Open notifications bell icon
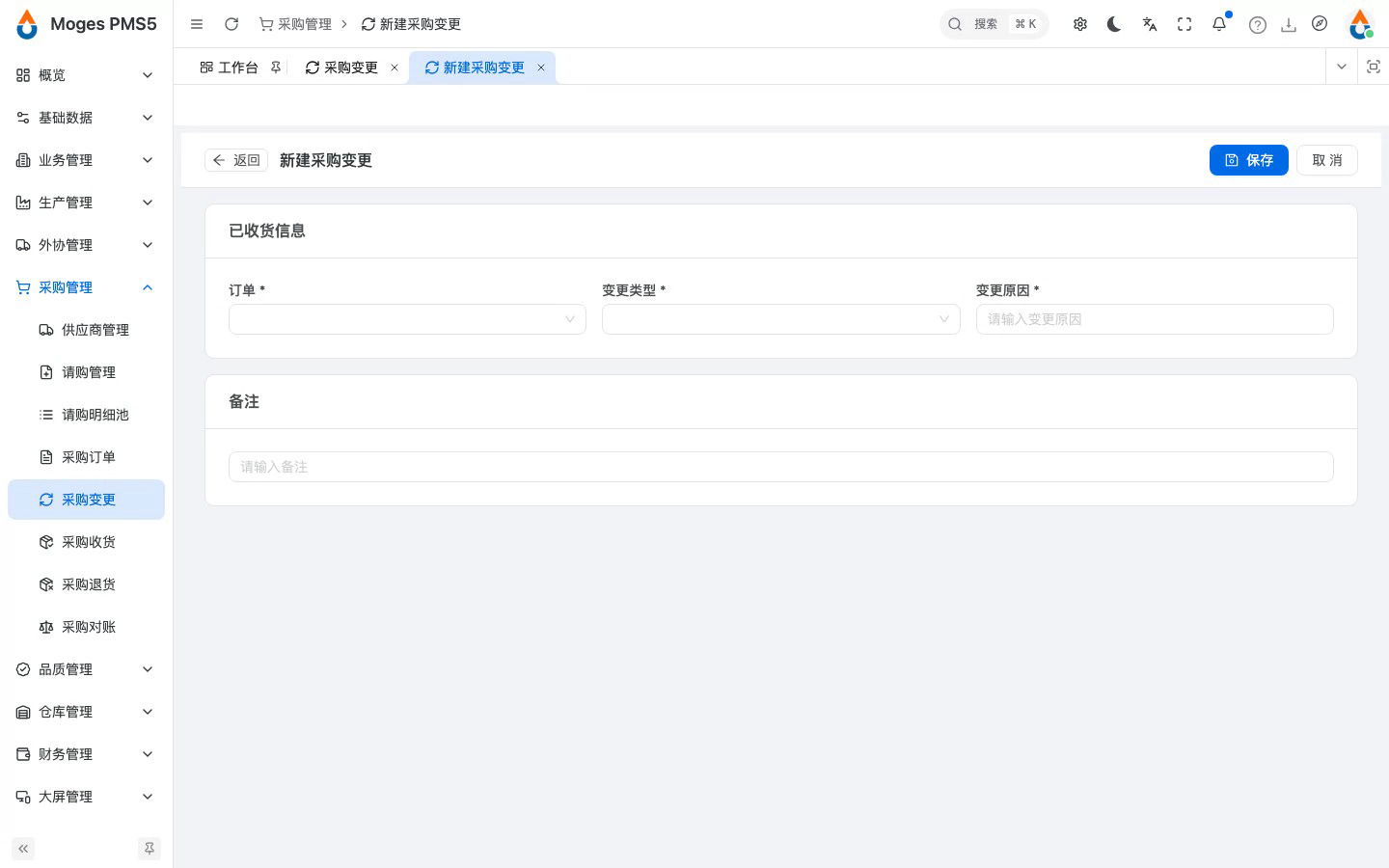The width and height of the screenshot is (1389, 868). pos(1219,24)
